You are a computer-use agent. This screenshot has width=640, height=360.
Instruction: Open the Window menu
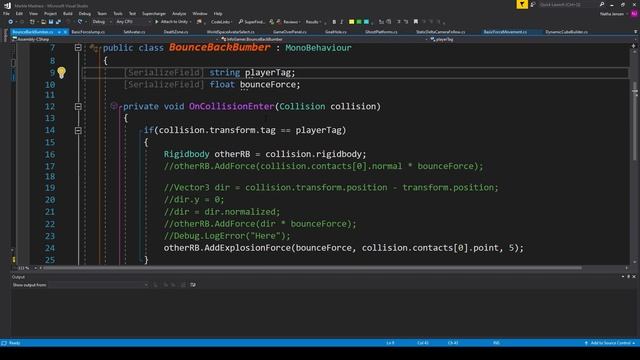click(x=200, y=13)
